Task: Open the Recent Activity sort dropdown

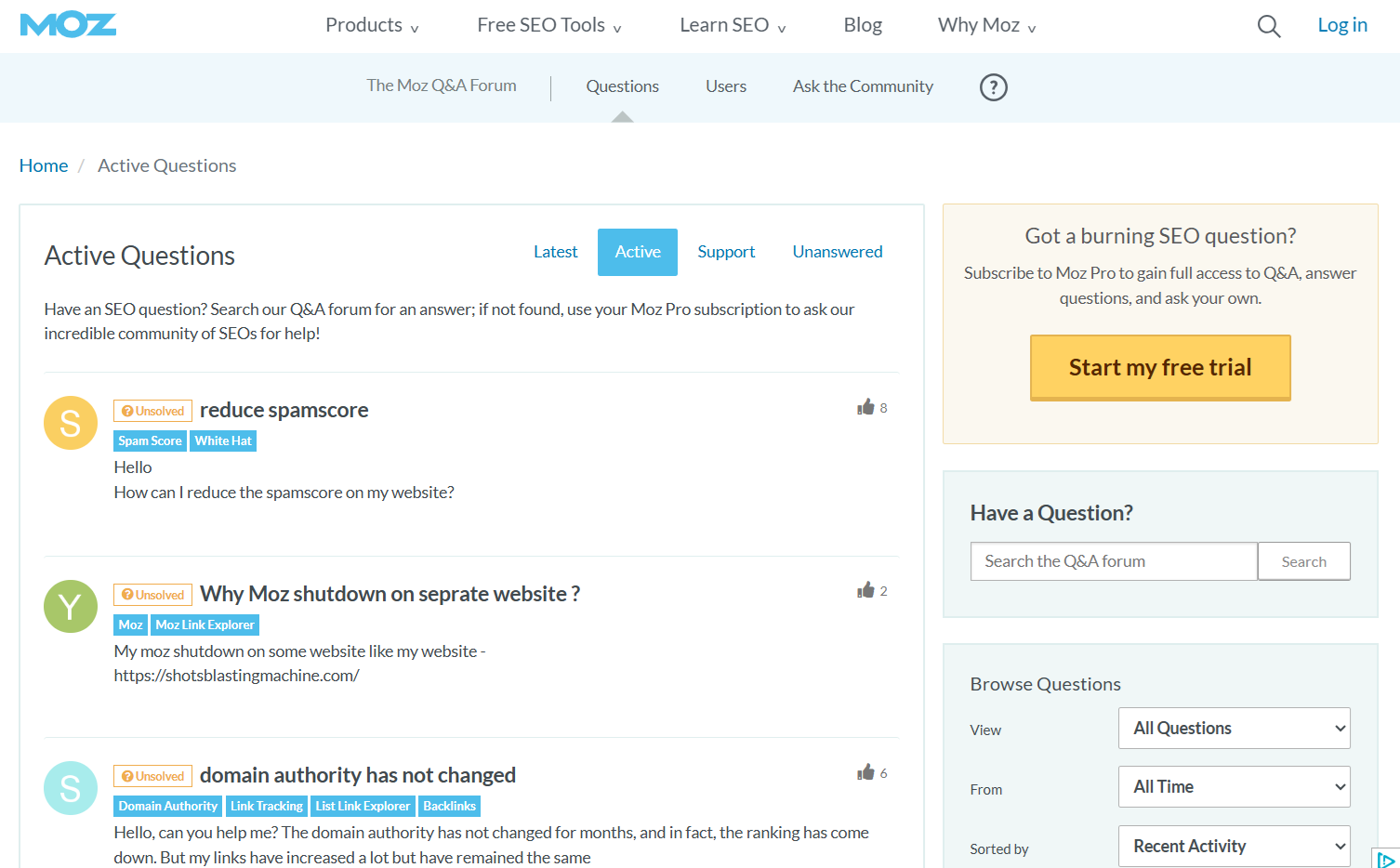Action: point(1234,847)
